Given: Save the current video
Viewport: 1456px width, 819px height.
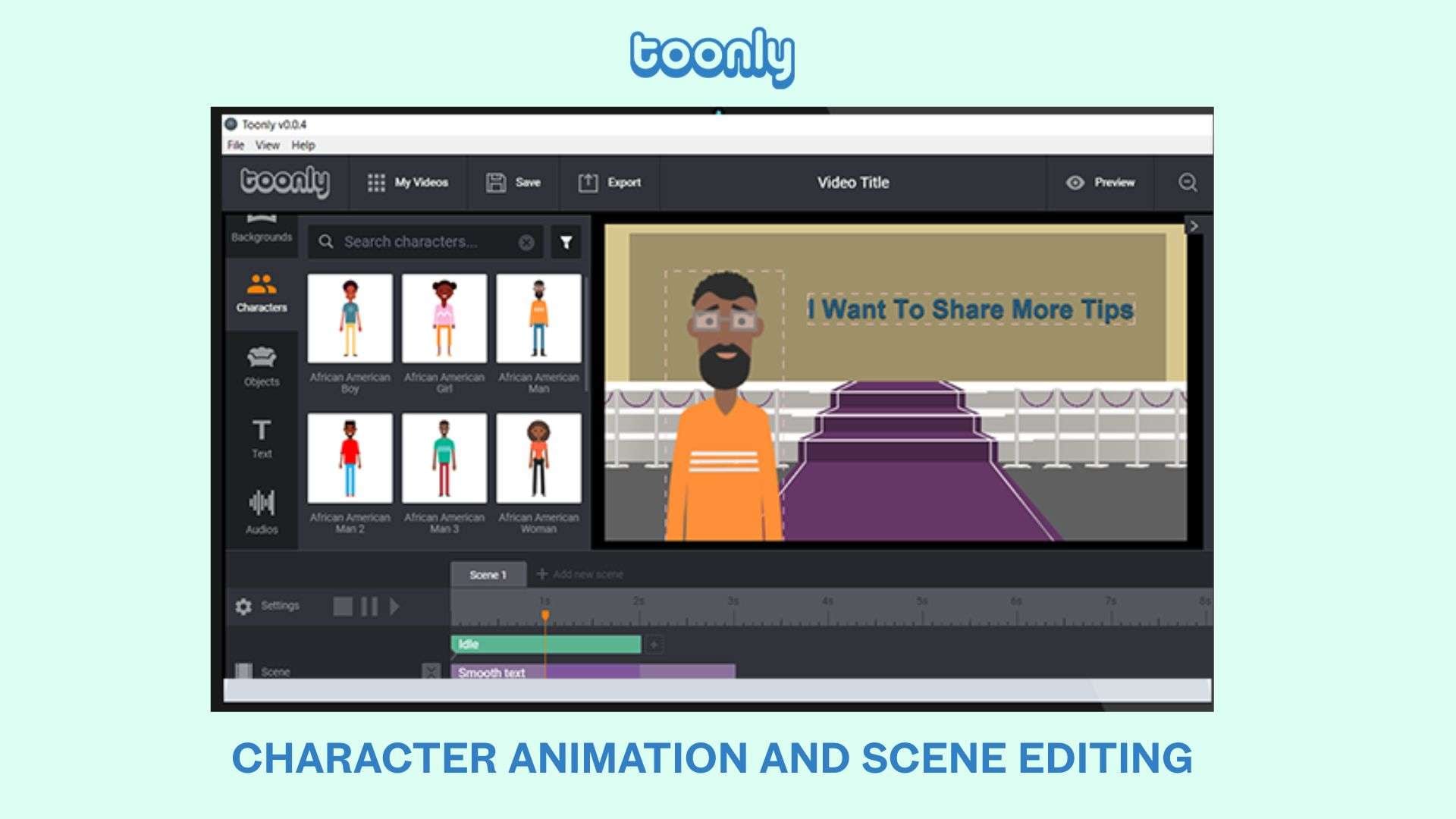Looking at the screenshot, I should pyautogui.click(x=513, y=183).
